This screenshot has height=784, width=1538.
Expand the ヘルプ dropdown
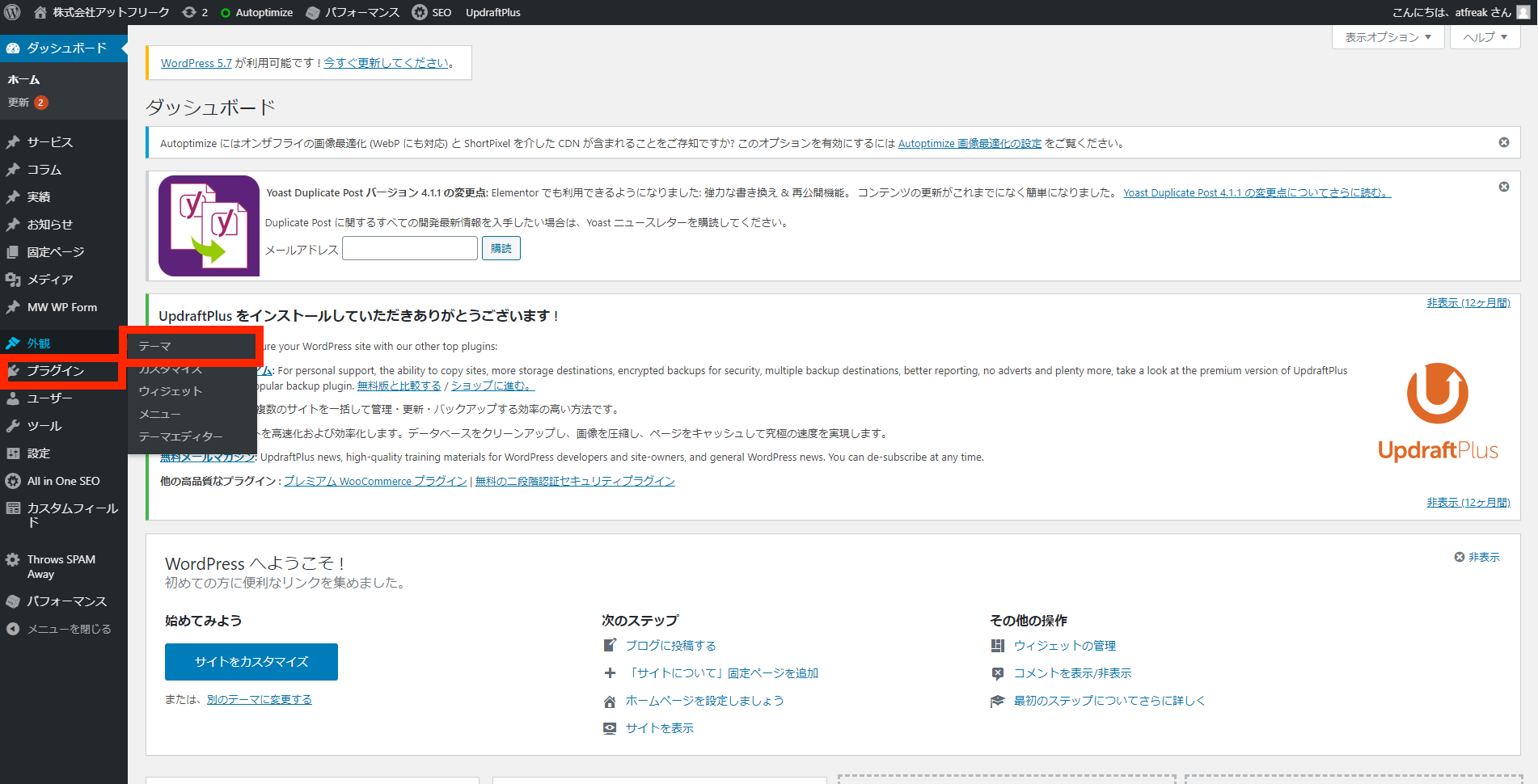click(1485, 37)
